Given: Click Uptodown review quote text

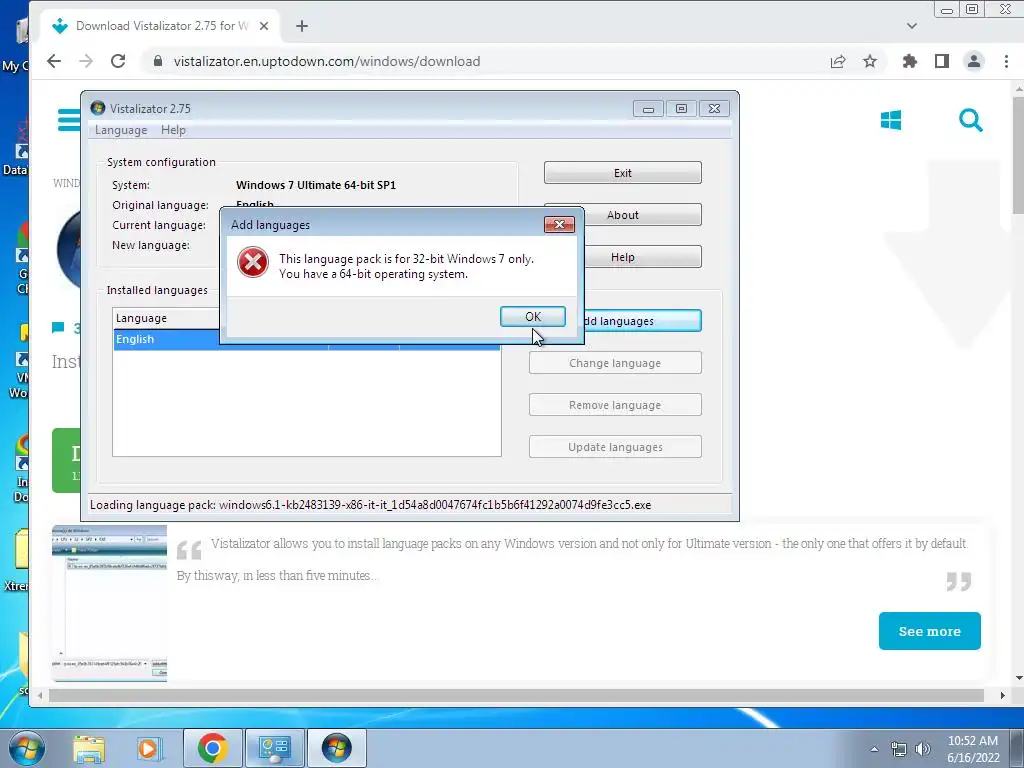Looking at the screenshot, I should (571, 560).
